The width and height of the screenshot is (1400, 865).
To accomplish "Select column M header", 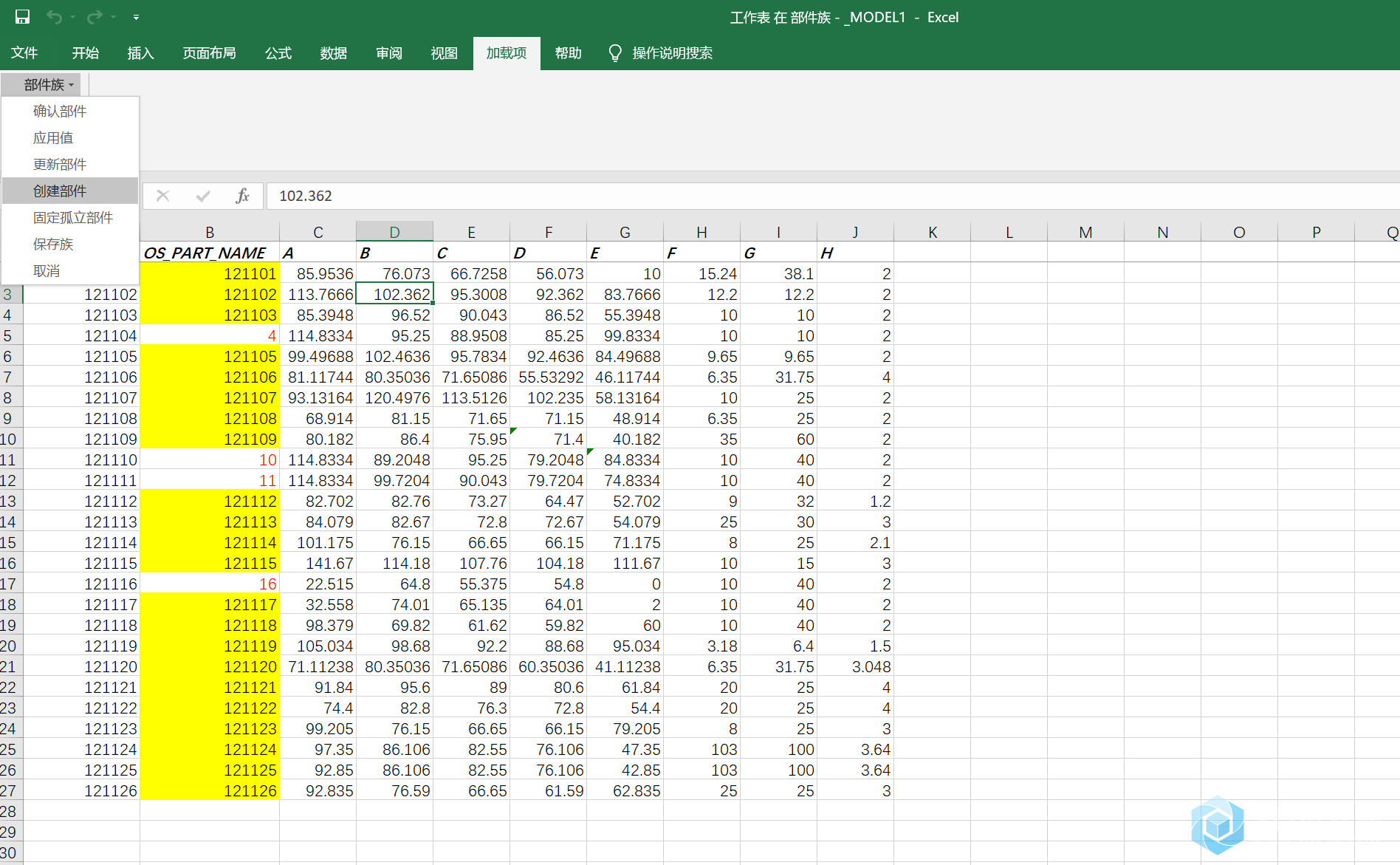I will pyautogui.click(x=1086, y=232).
